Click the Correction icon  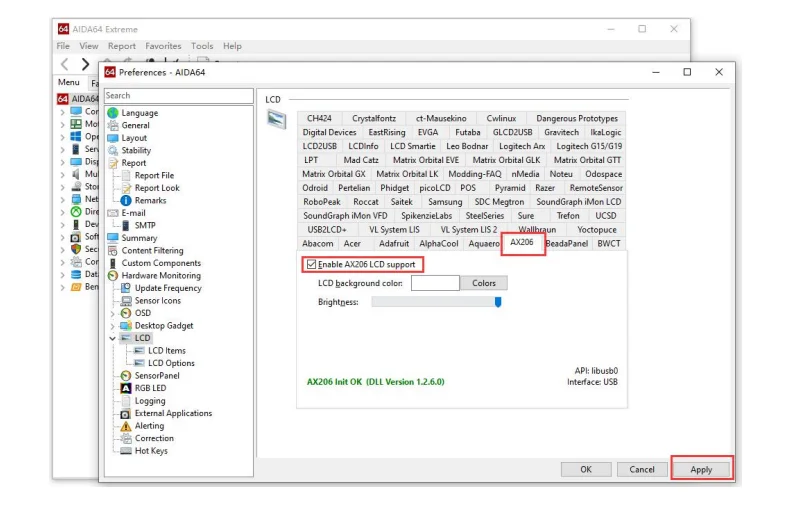(x=126, y=438)
